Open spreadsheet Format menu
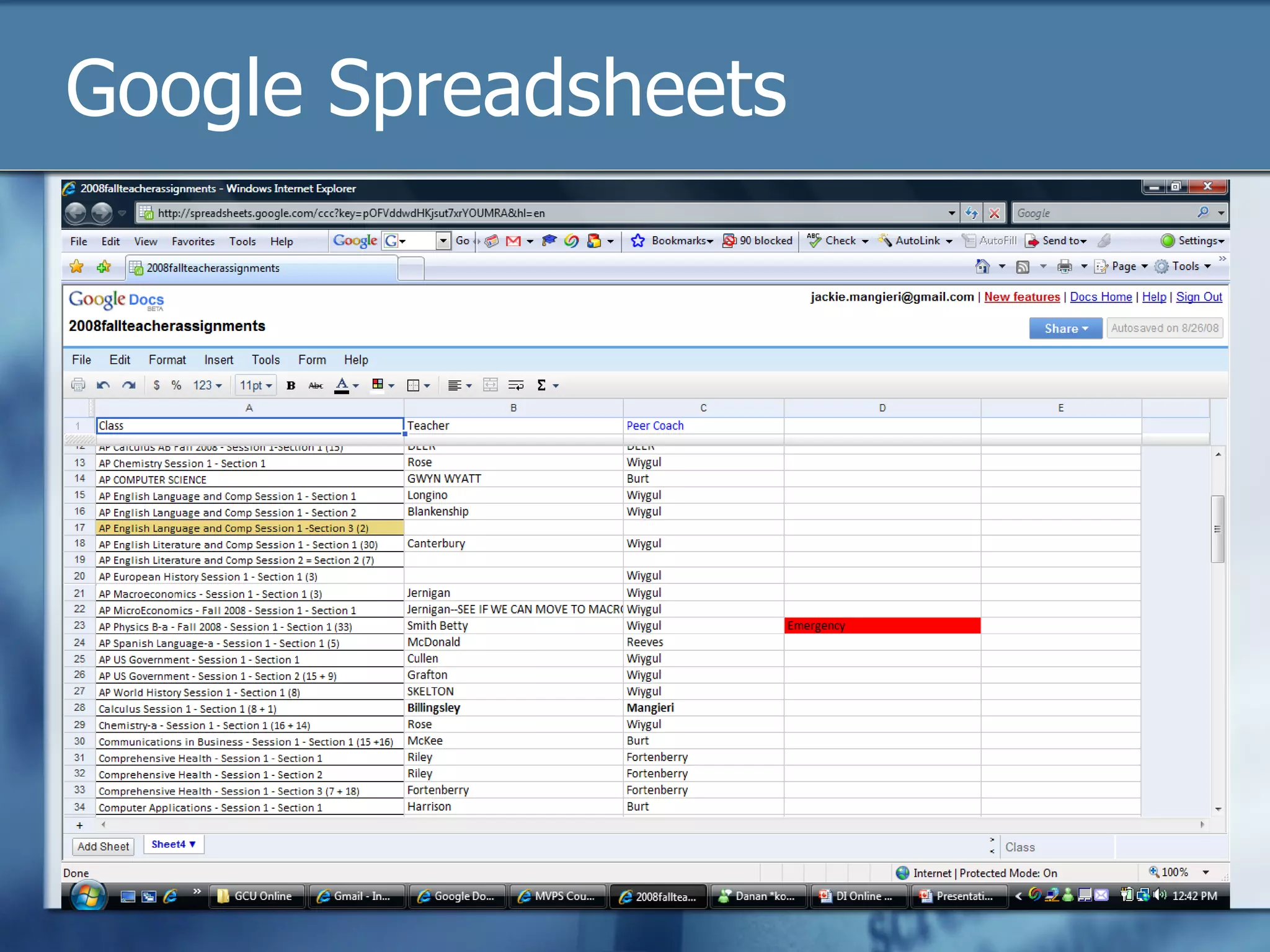 167,360
